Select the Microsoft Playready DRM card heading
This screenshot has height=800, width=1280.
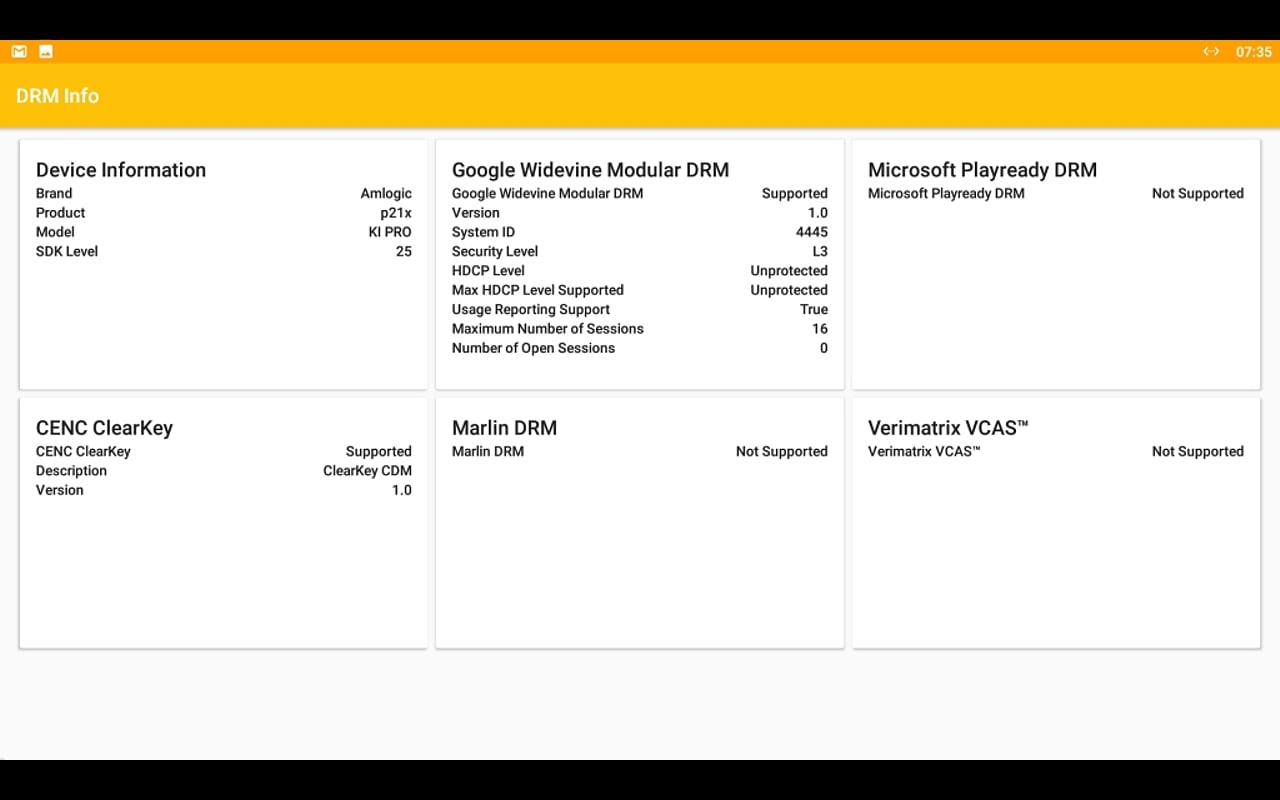[982, 170]
